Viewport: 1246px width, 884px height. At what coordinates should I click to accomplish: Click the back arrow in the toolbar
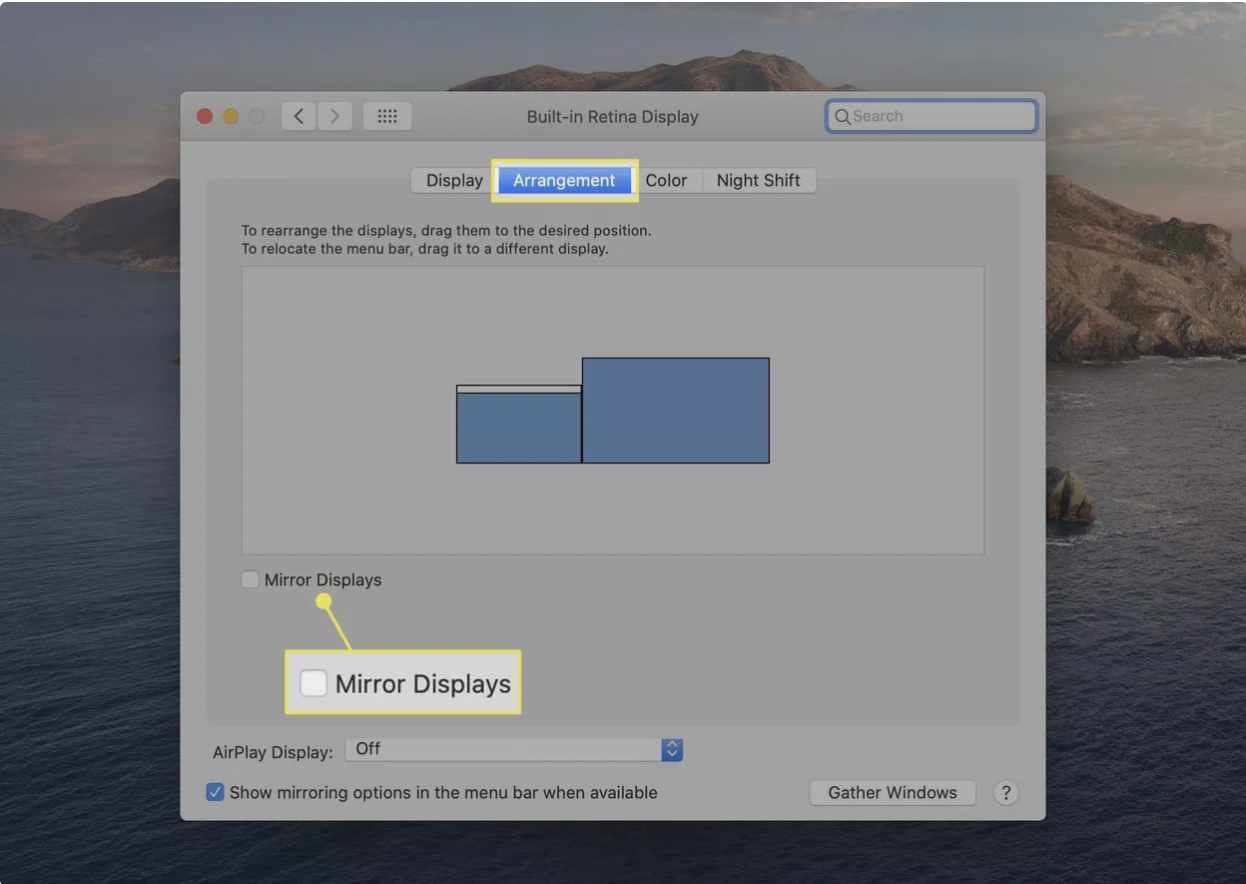pos(298,116)
